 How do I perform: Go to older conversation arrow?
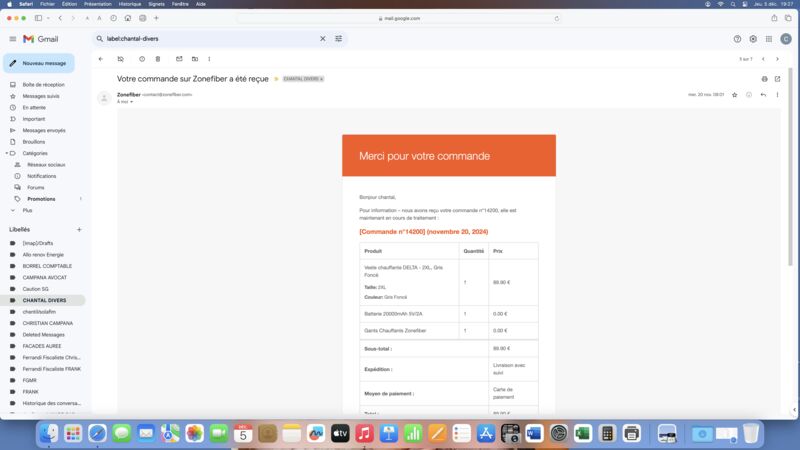(x=777, y=59)
